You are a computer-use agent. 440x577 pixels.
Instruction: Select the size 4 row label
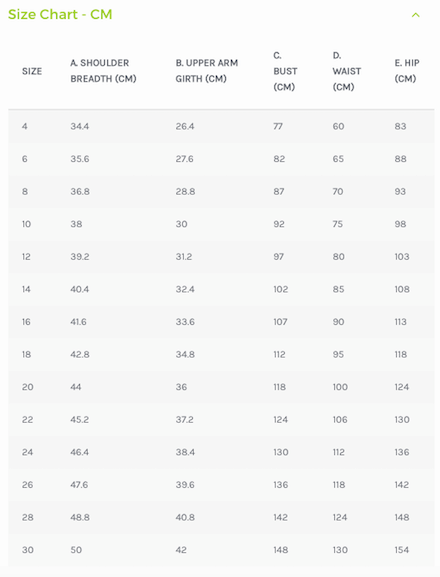pos(25,127)
